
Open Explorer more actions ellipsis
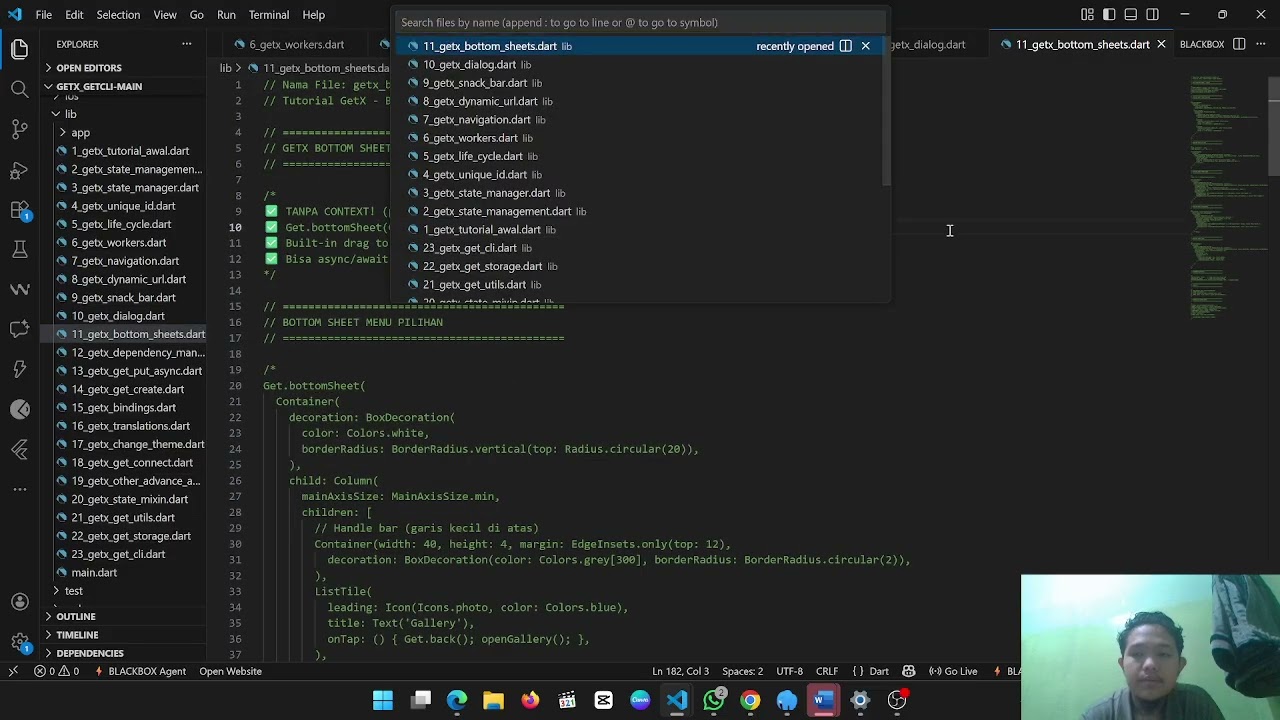pyautogui.click(x=186, y=44)
